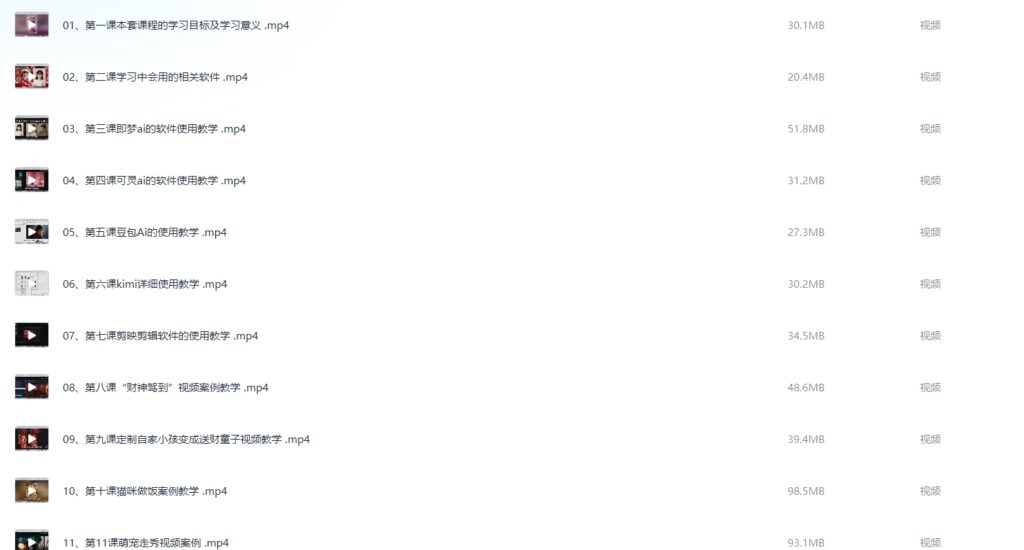Screen dimensions: 1024x550
Task: Open file 03 即梦ai软件使用教学.mp4
Action: click(154, 129)
